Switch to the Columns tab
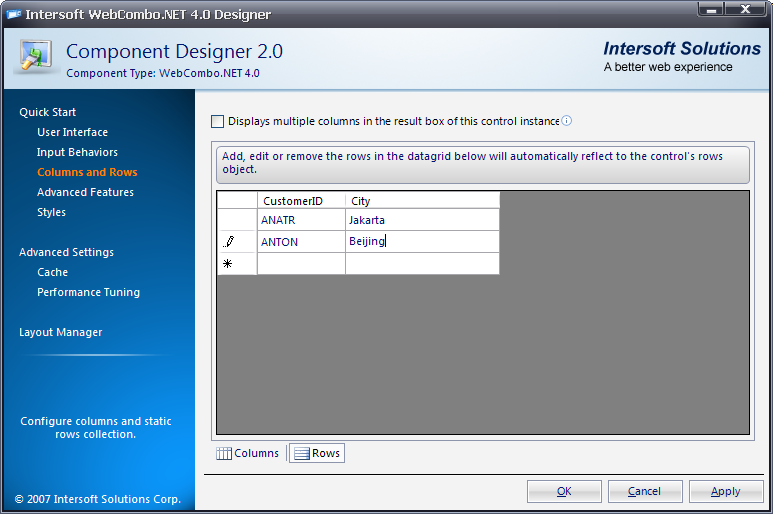 click(x=248, y=453)
